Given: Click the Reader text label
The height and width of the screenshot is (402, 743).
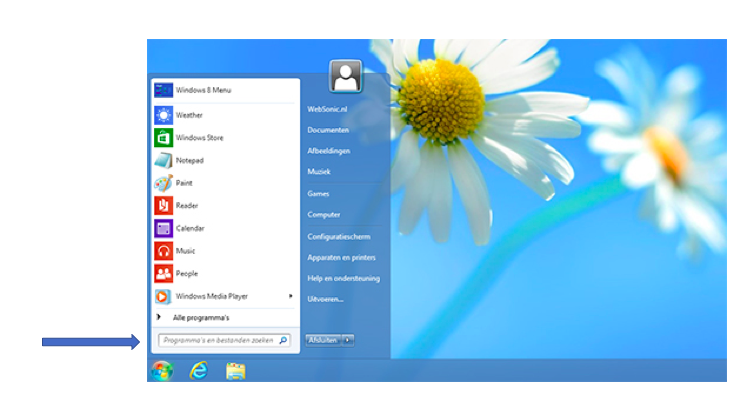Looking at the screenshot, I should click(x=187, y=206).
